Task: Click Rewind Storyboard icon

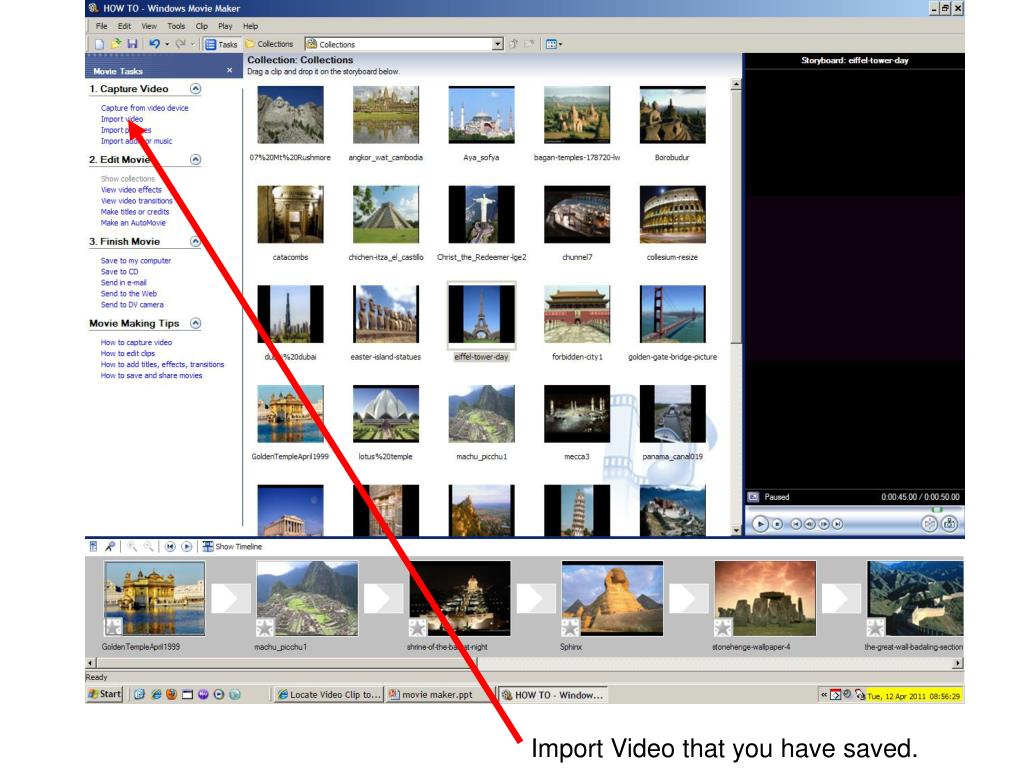Action: (170, 547)
